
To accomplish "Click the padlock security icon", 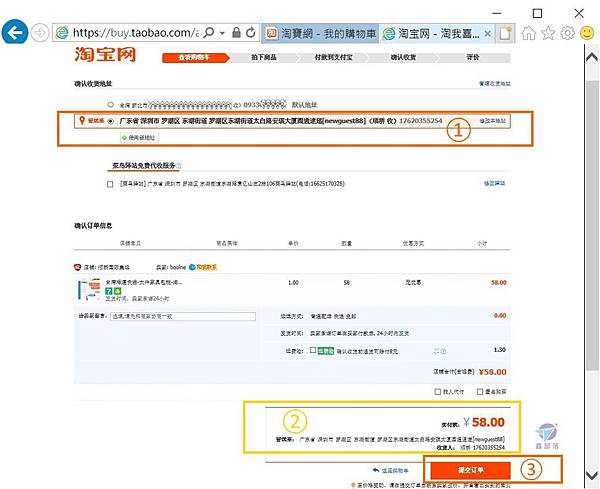I will [236, 33].
